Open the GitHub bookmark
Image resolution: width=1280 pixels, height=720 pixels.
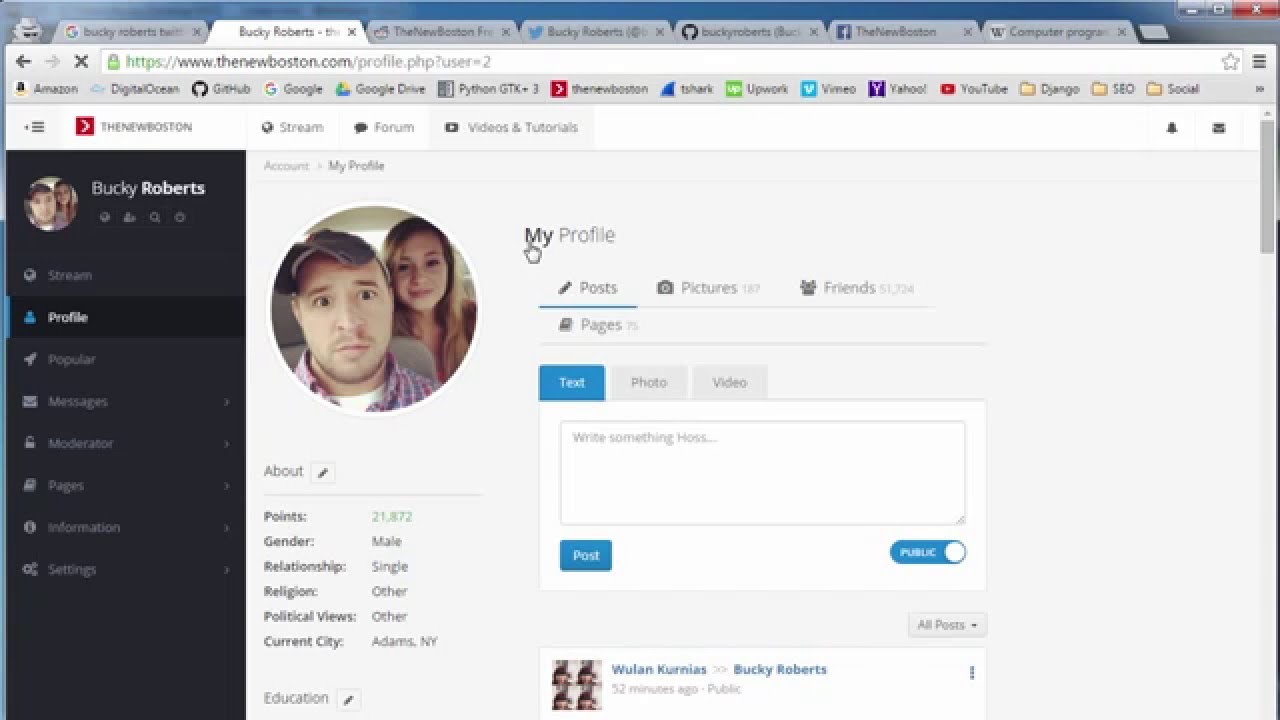pyautogui.click(x=221, y=89)
